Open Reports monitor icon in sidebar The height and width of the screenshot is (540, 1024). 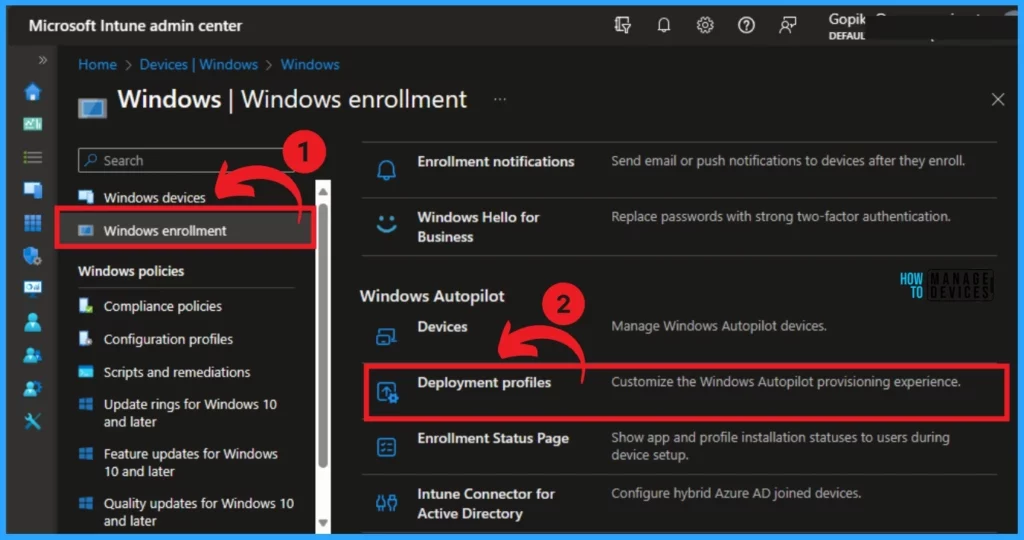click(x=33, y=288)
